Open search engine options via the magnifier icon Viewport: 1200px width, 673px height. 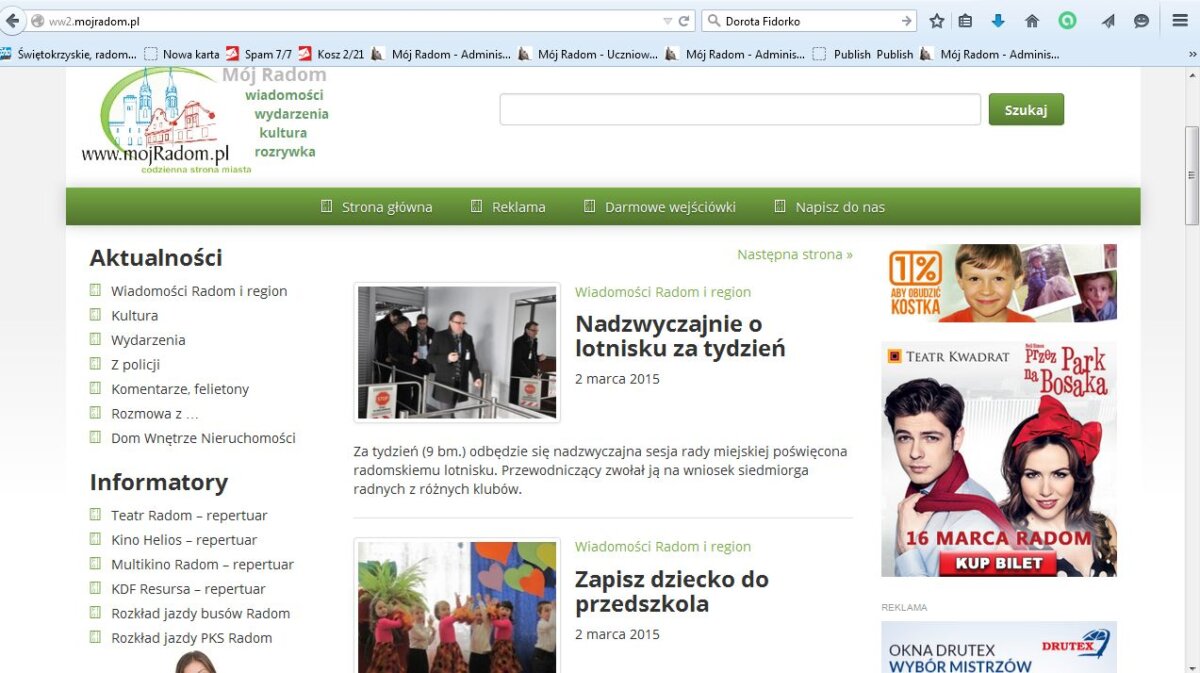coord(714,21)
